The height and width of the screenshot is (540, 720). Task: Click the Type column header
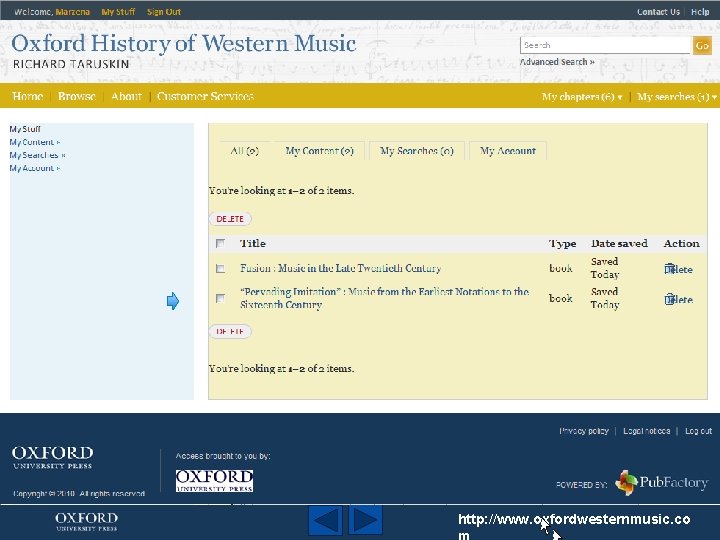(x=562, y=243)
